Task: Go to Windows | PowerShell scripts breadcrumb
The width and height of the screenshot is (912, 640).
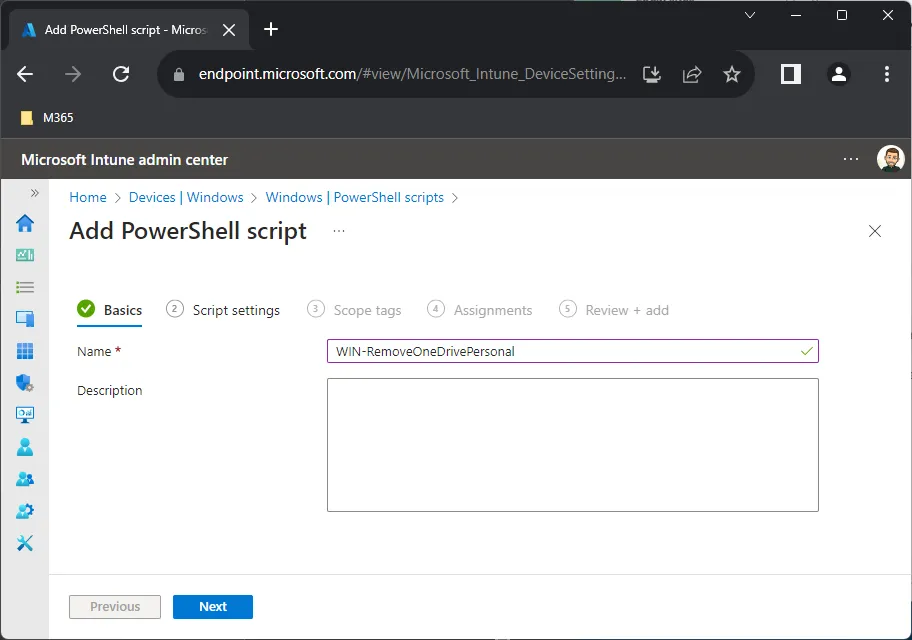Action: tap(355, 197)
